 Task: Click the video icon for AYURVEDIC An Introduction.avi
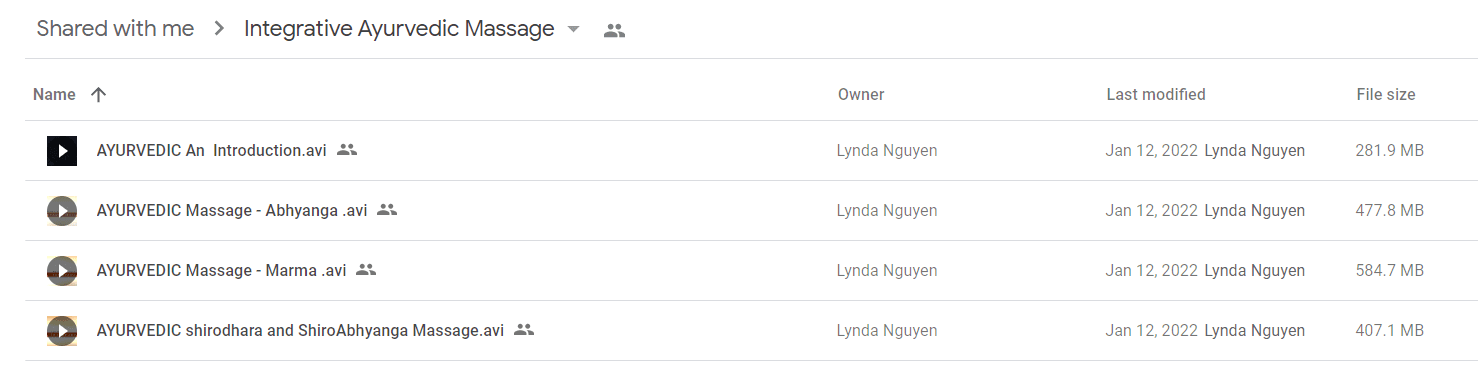(x=62, y=151)
